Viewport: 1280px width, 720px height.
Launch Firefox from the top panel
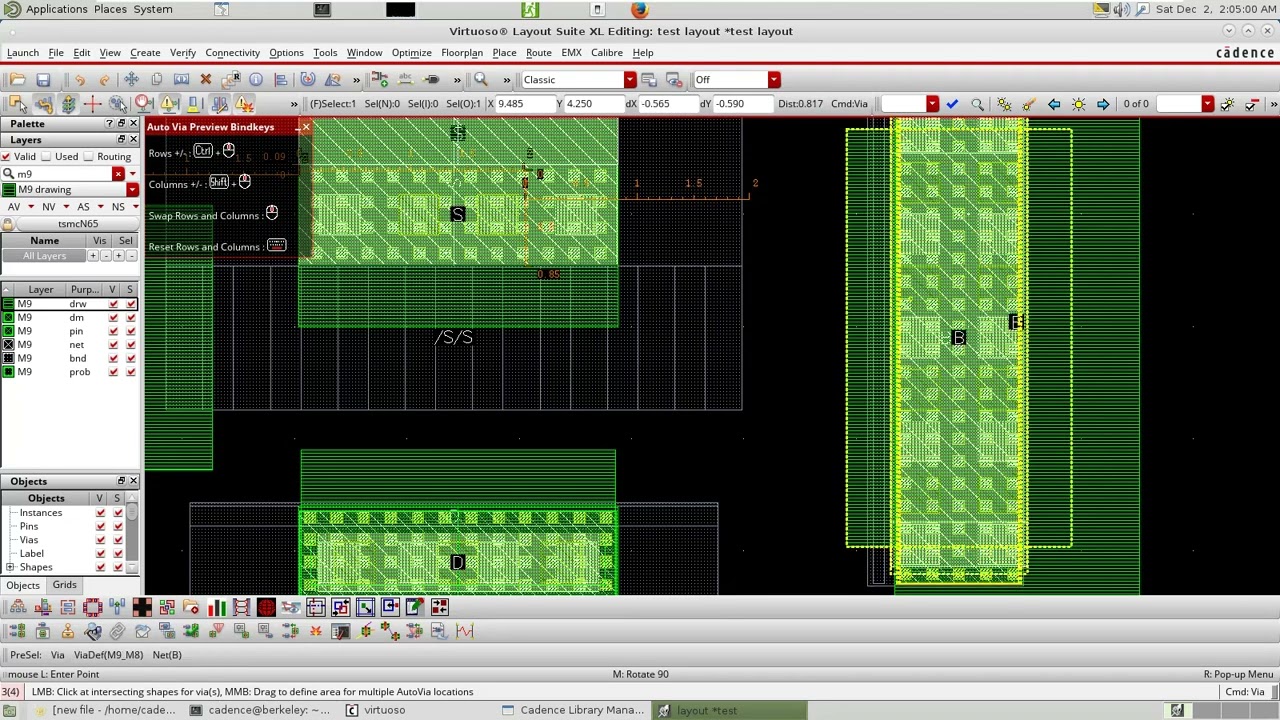pyautogui.click(x=640, y=9)
